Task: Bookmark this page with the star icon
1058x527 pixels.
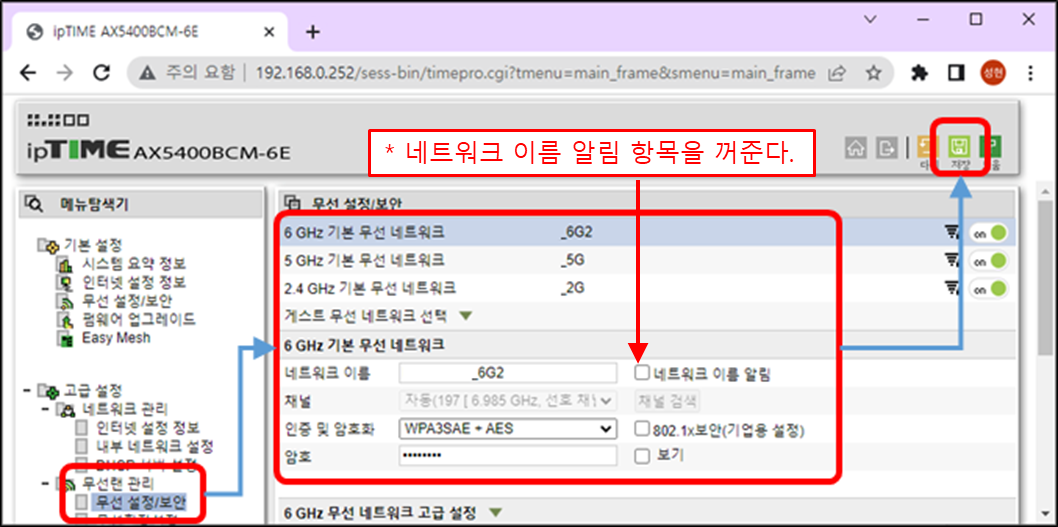Action: pos(874,73)
